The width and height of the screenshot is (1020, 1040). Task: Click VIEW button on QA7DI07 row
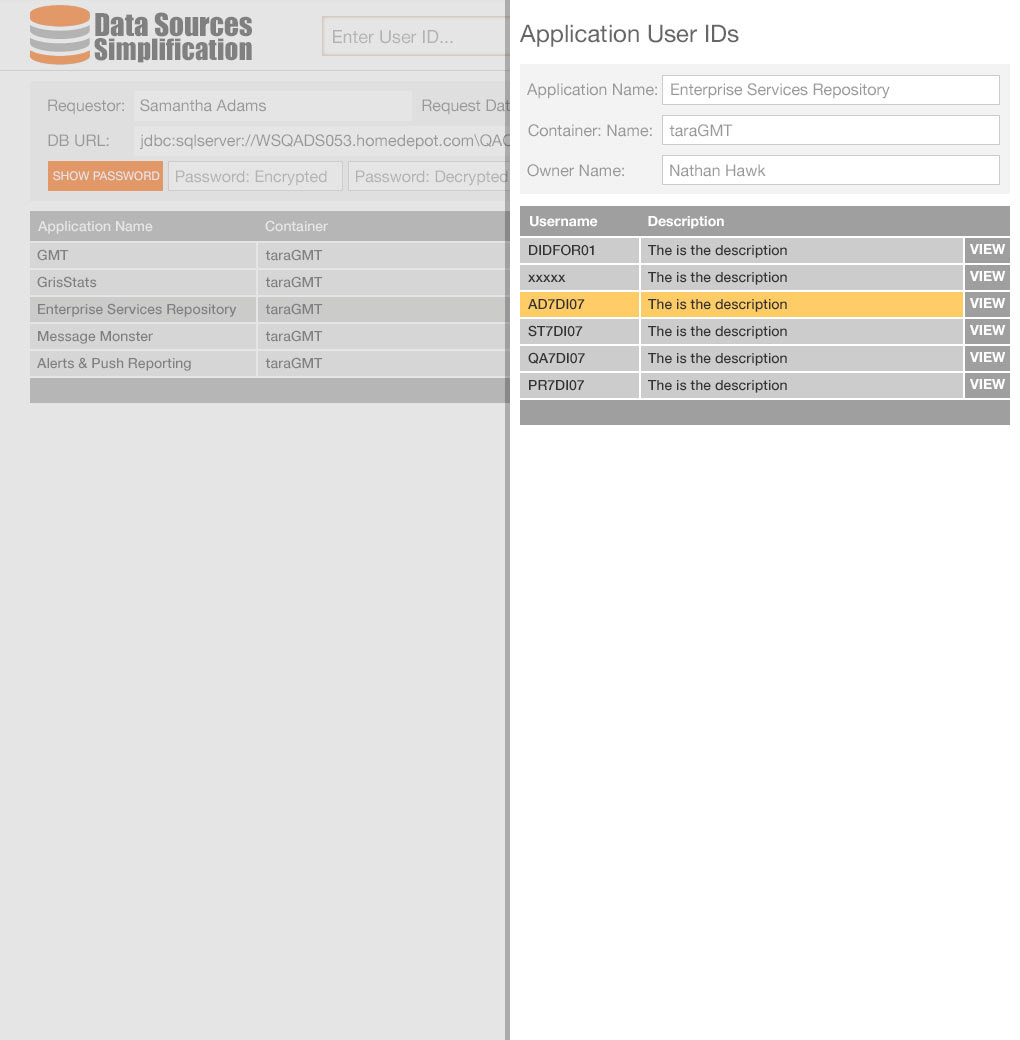[987, 358]
